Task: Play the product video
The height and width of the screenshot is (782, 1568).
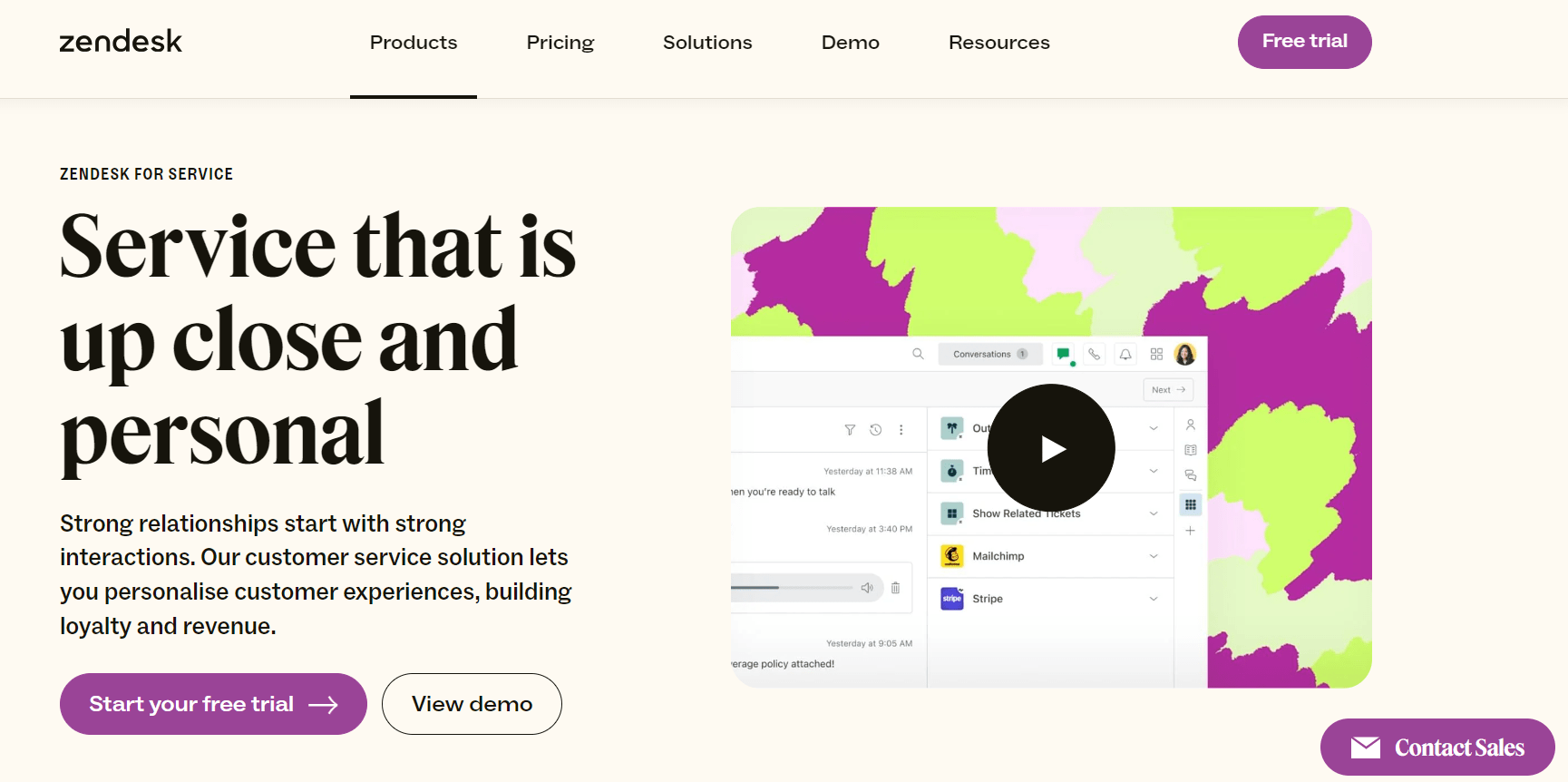Action: tap(1050, 448)
